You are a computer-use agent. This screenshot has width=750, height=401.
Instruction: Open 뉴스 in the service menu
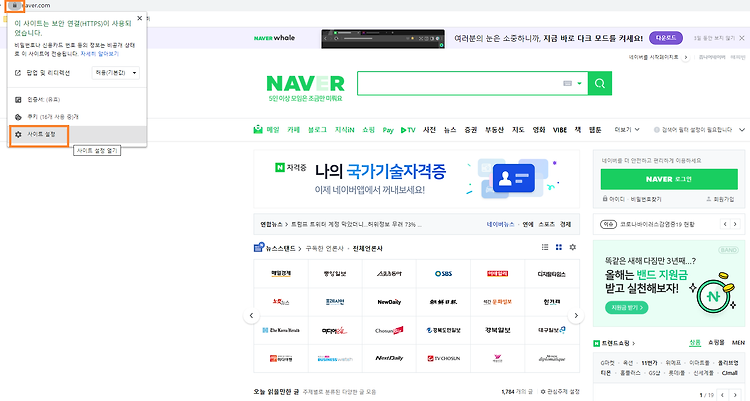click(x=450, y=130)
